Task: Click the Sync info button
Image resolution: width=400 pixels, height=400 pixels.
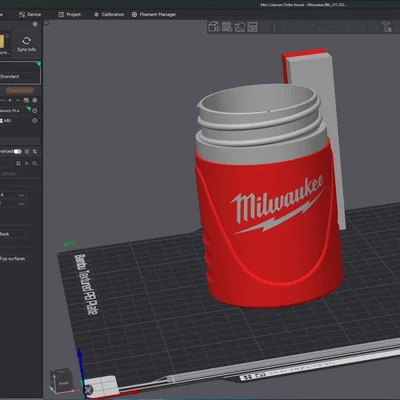Action: pos(27,44)
